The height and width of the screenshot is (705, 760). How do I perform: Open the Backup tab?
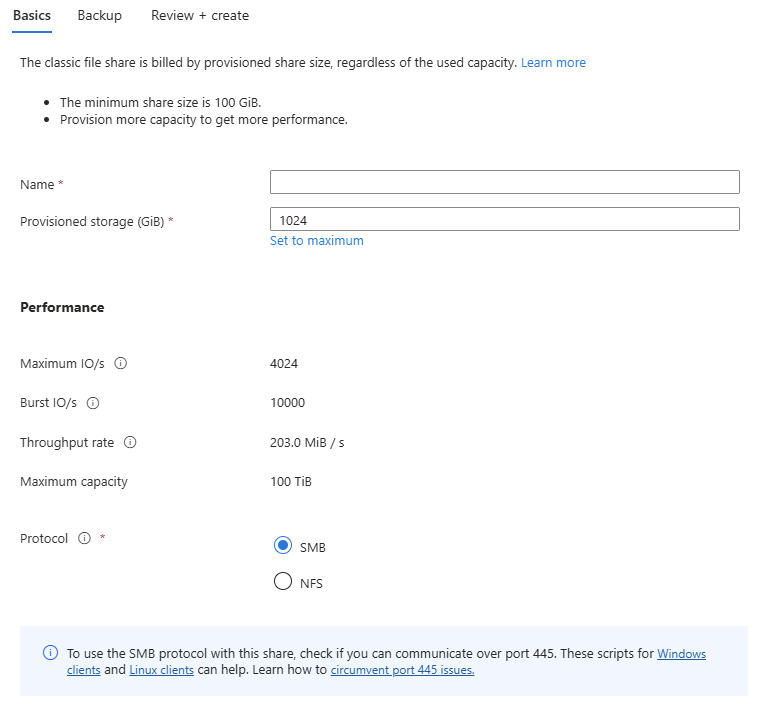coord(99,16)
